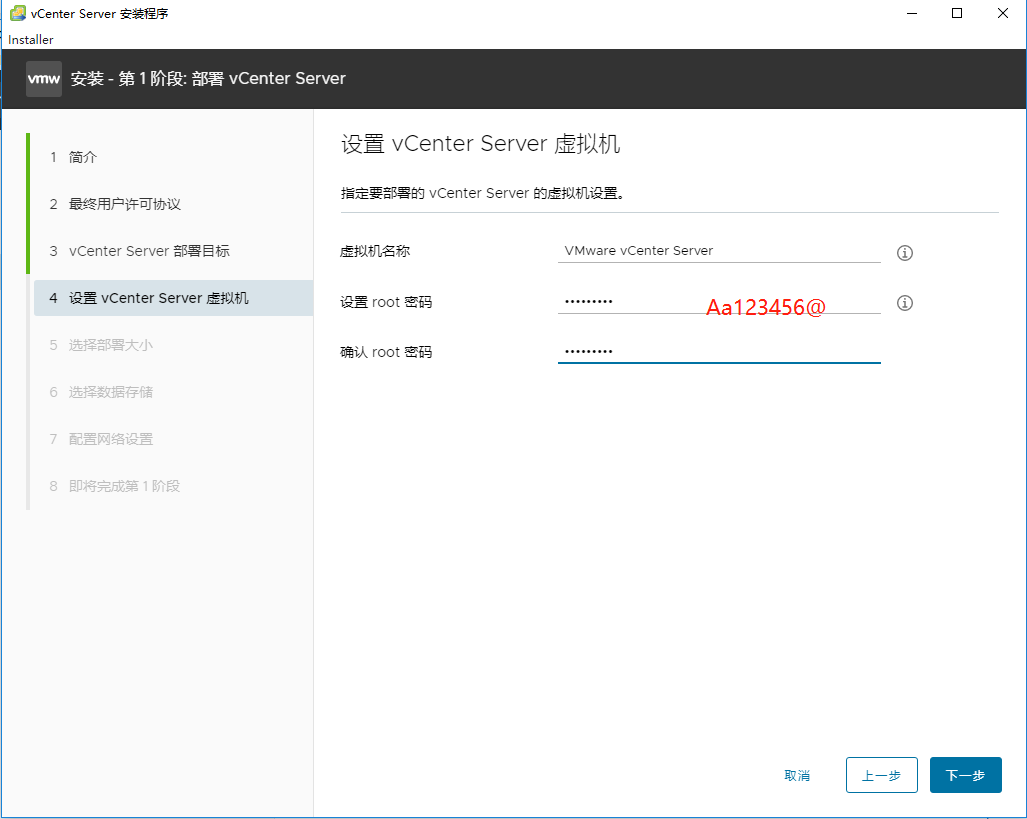
Task: Click the 下一步 button
Action: pyautogui.click(x=965, y=775)
